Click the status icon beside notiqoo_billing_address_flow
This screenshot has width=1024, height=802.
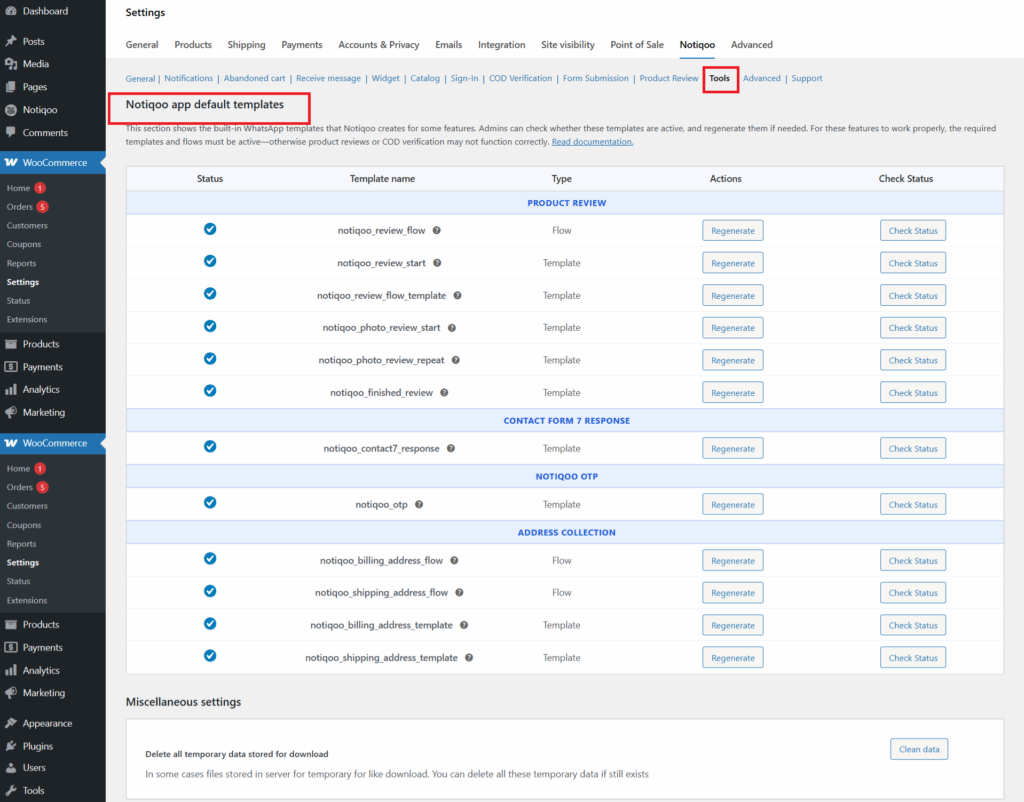(x=210, y=560)
